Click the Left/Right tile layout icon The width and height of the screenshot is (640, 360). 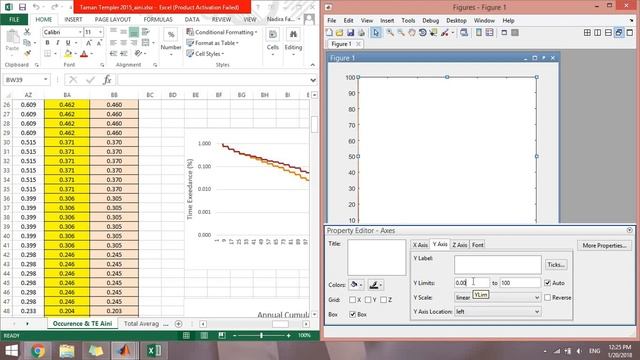pos(598,33)
